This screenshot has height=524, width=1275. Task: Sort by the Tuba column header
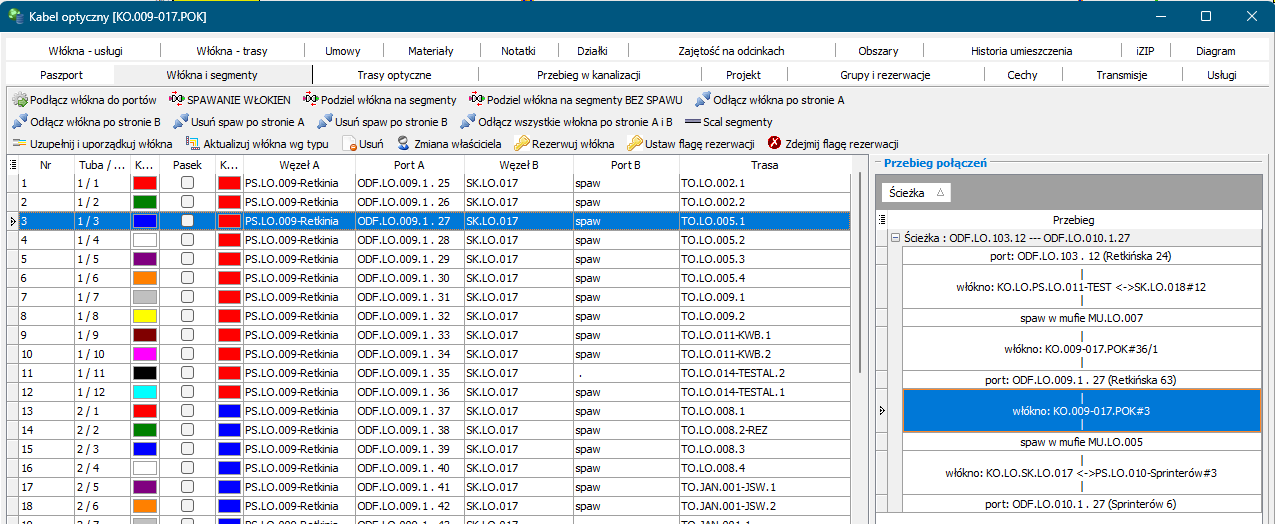[x=102, y=164]
